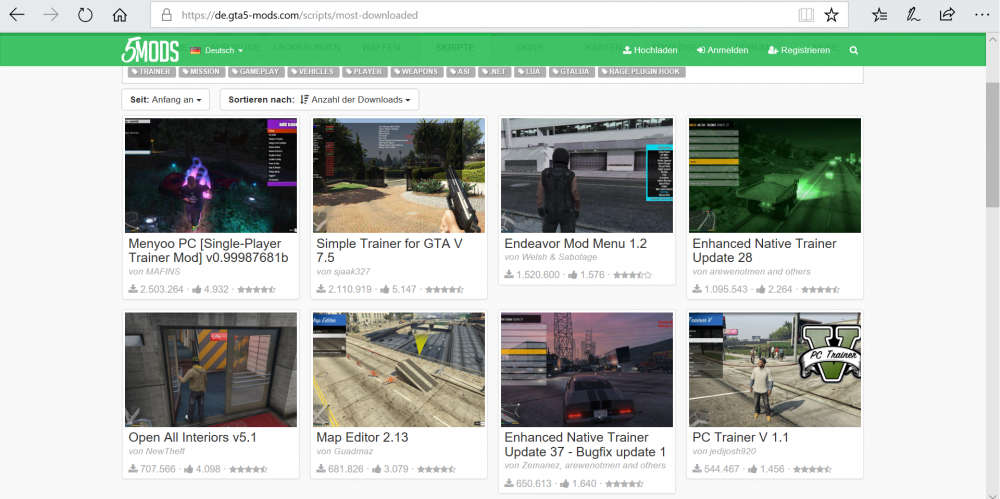This screenshot has height=499, width=1000.
Task: Filter by the ASI tag
Action: 460,71
